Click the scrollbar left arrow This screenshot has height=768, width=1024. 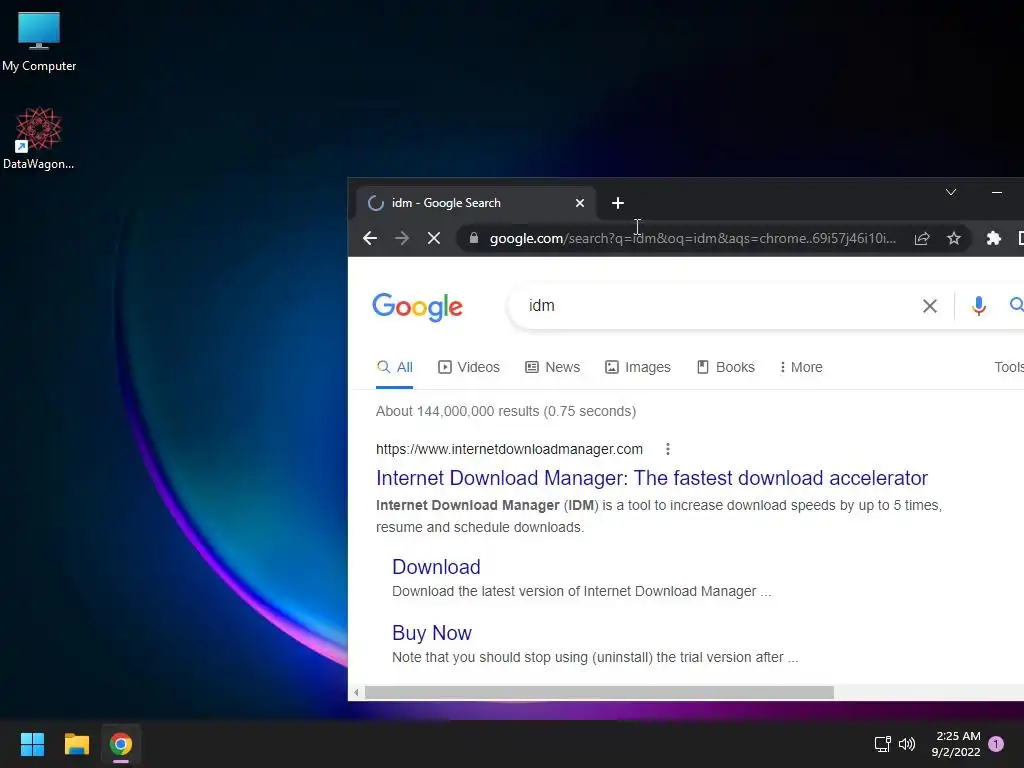pos(357,692)
